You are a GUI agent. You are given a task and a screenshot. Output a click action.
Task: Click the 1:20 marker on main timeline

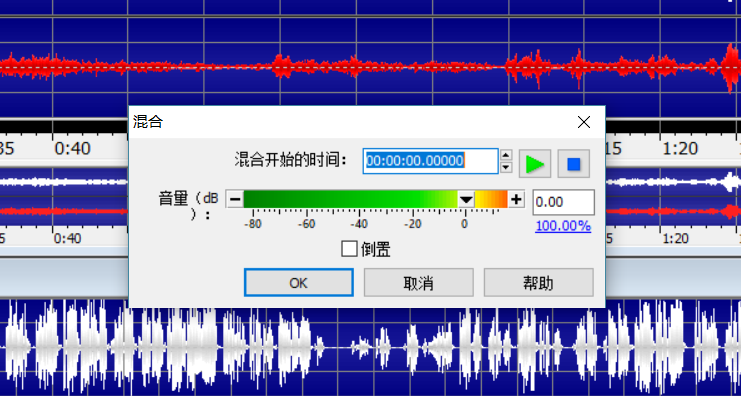[x=680, y=149]
